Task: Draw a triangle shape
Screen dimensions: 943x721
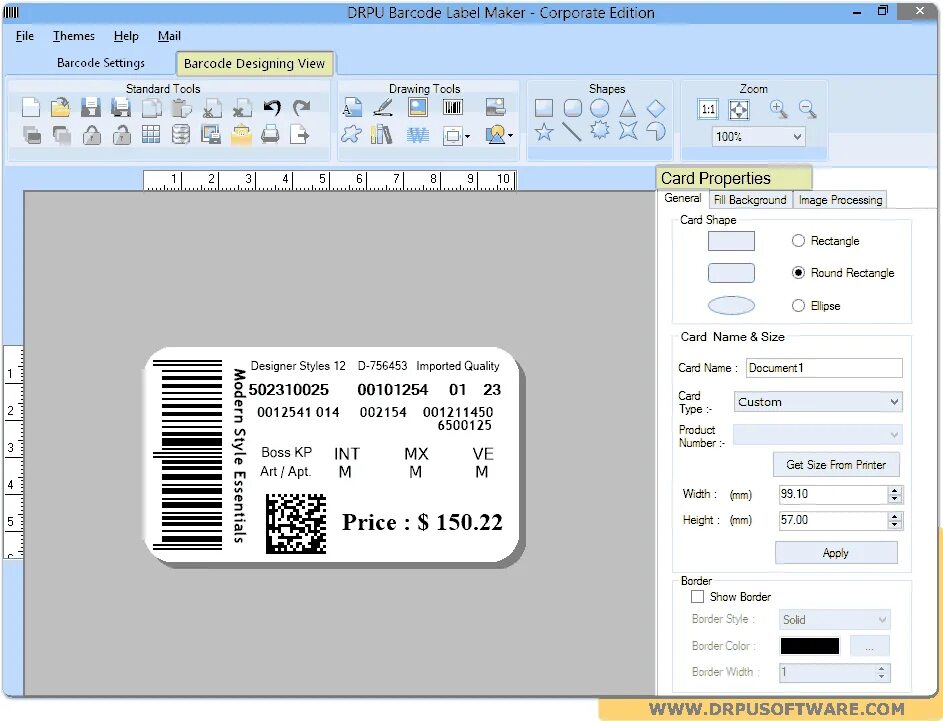Action: pos(627,108)
